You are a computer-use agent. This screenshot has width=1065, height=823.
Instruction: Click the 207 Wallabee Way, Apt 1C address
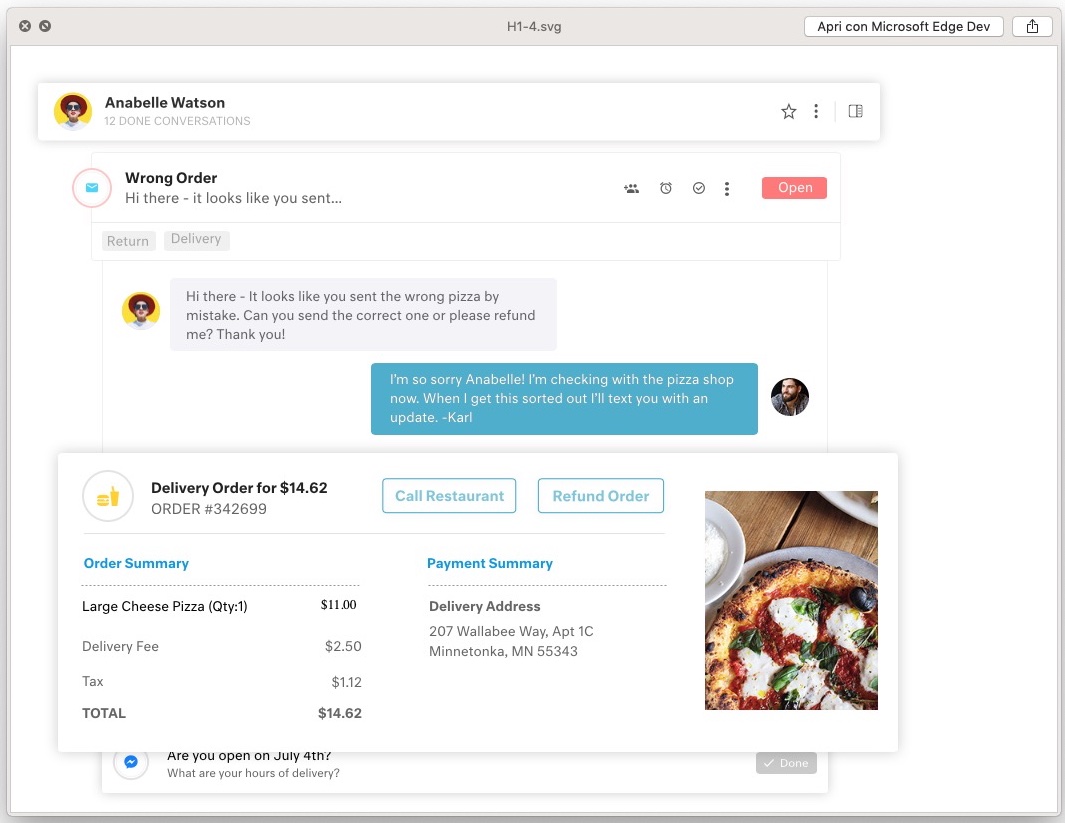[x=511, y=632]
